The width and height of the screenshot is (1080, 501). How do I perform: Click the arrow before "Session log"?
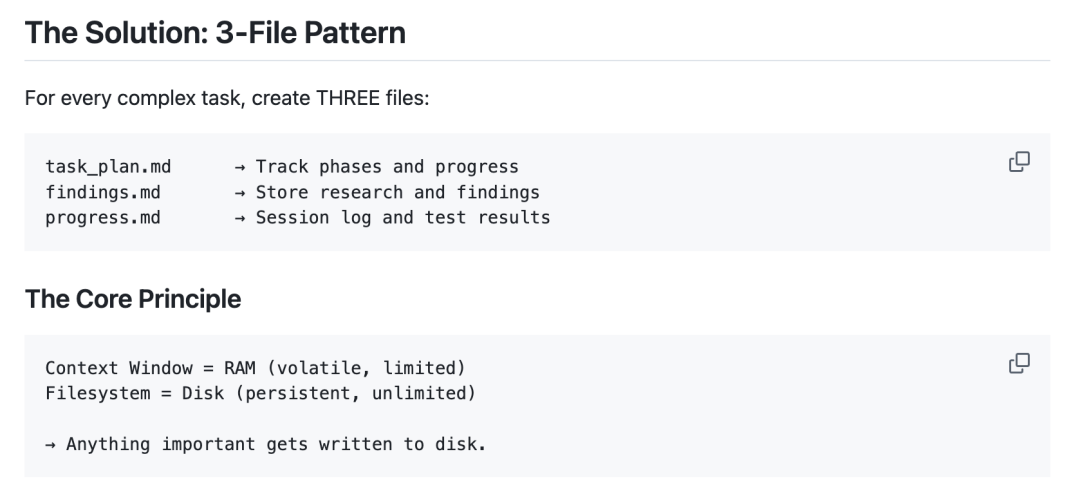click(239, 217)
